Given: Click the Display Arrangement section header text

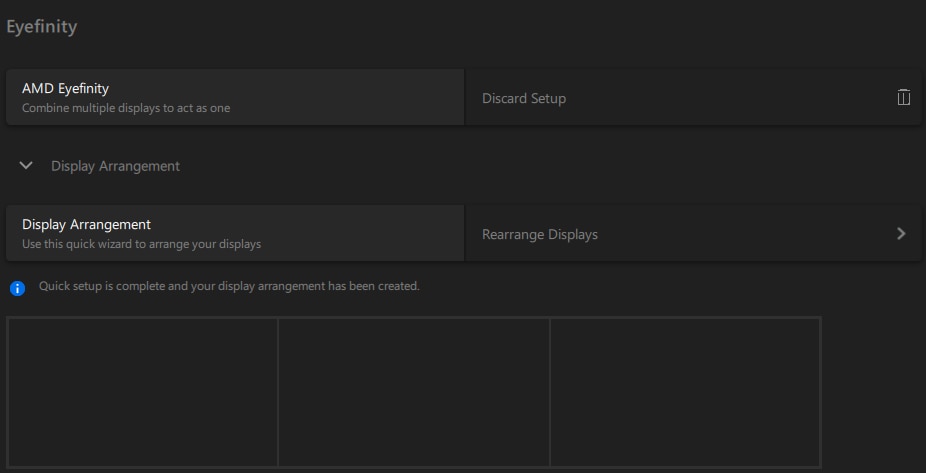Looking at the screenshot, I should click(115, 166).
